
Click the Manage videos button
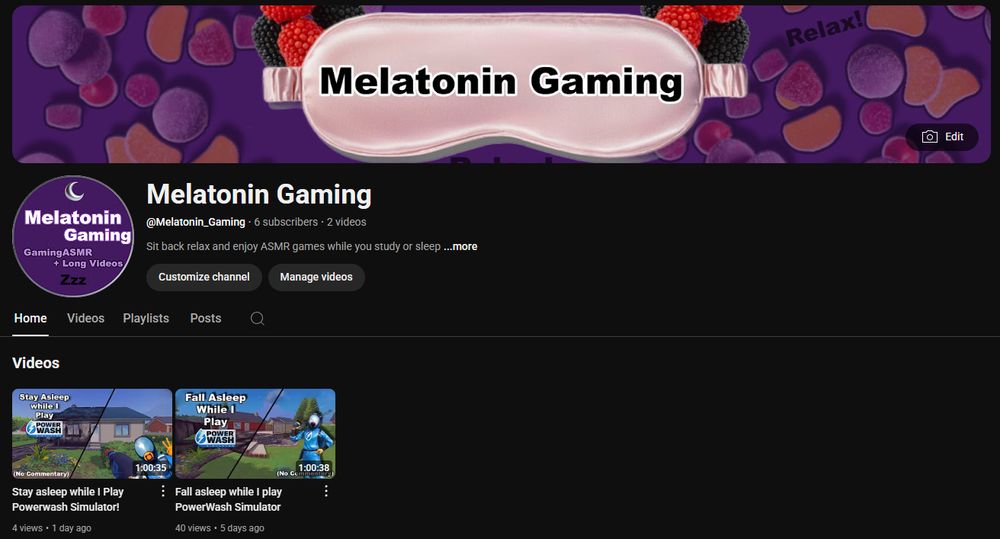(316, 277)
